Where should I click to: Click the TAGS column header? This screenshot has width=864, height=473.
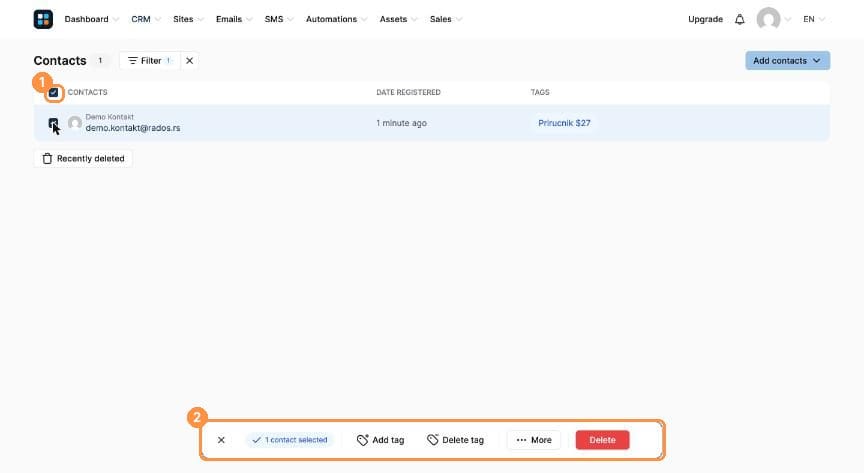tap(540, 93)
